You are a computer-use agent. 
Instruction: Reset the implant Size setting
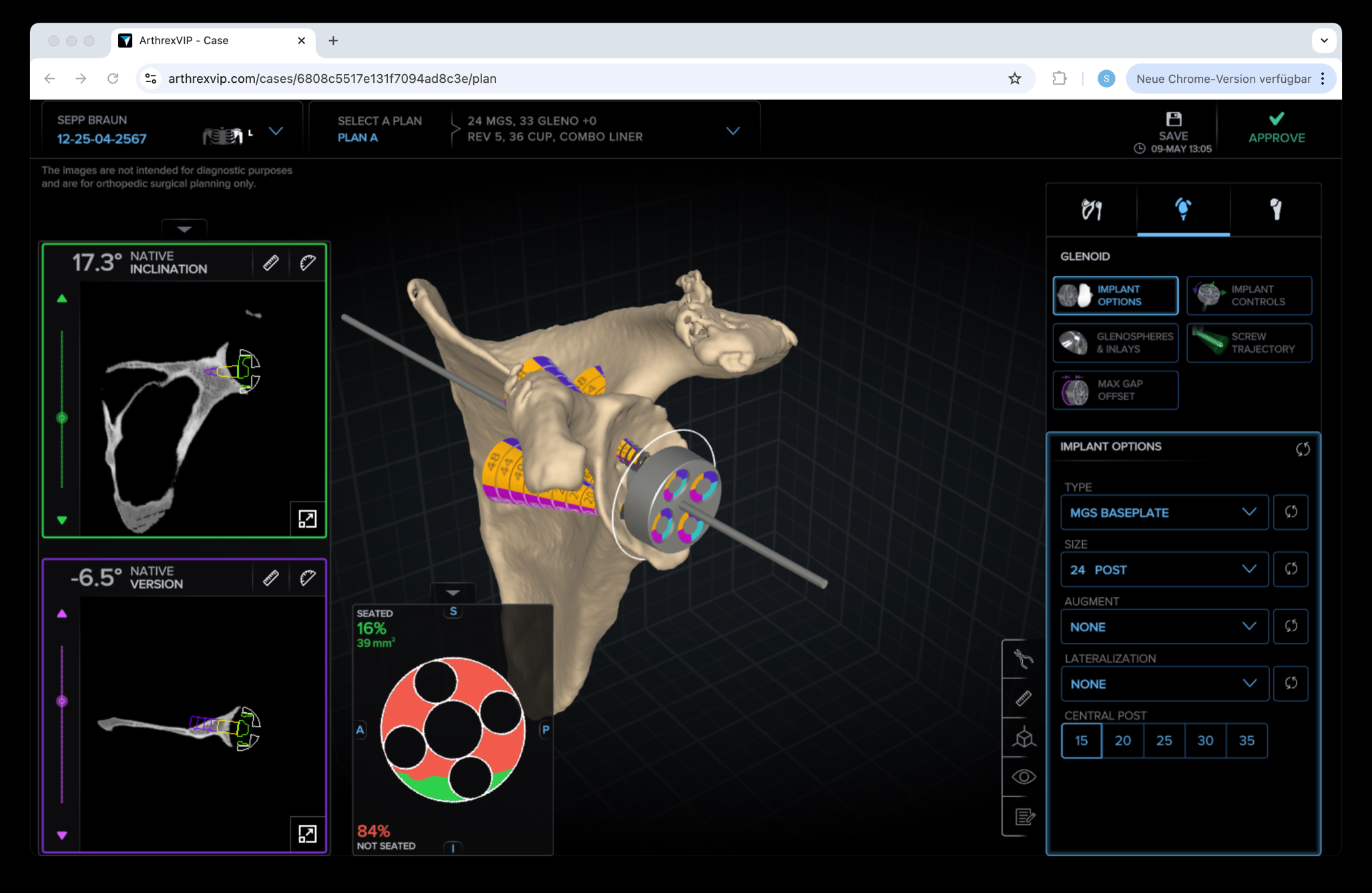coord(1291,570)
